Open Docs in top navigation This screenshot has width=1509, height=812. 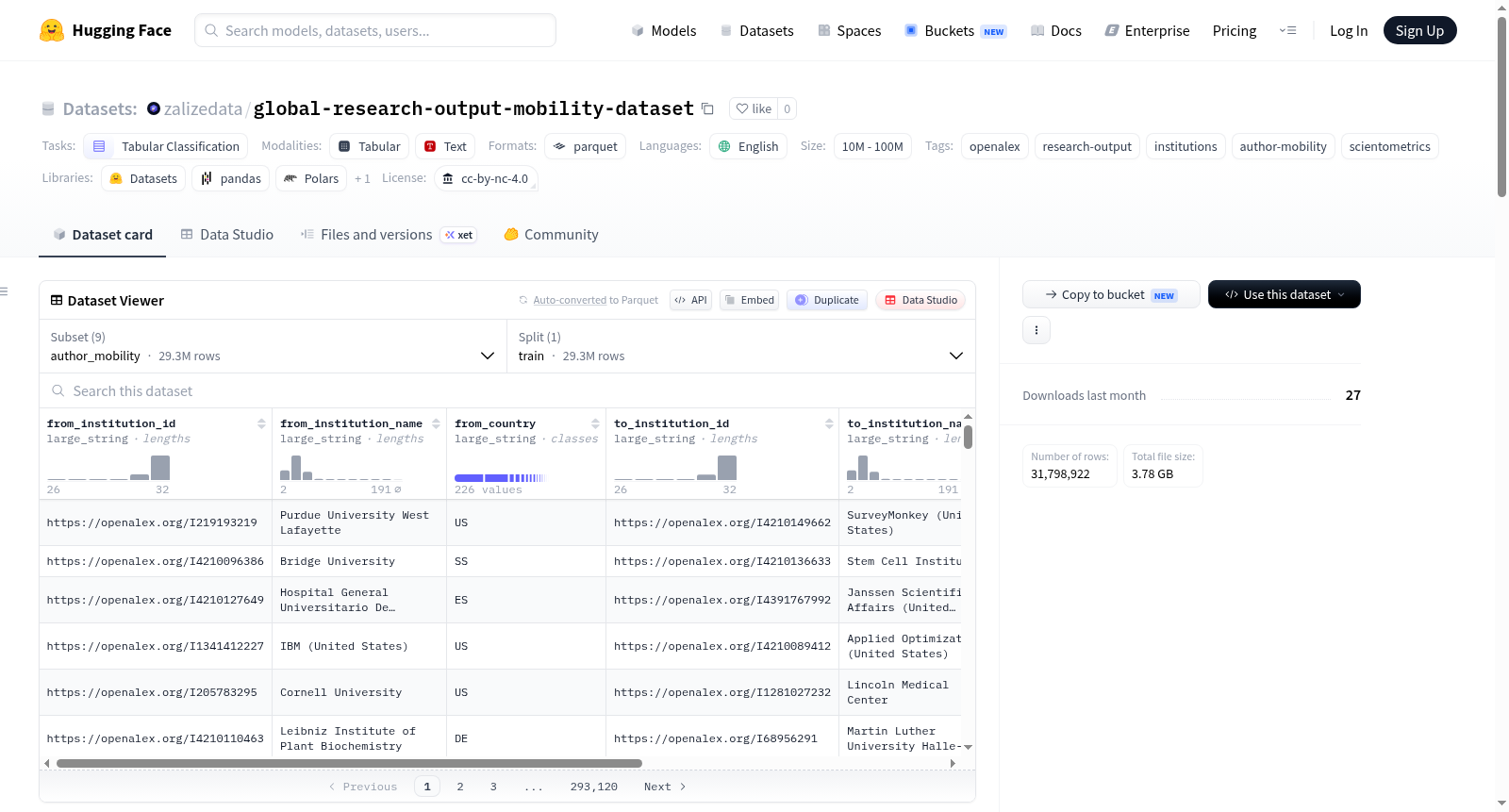tap(1056, 30)
